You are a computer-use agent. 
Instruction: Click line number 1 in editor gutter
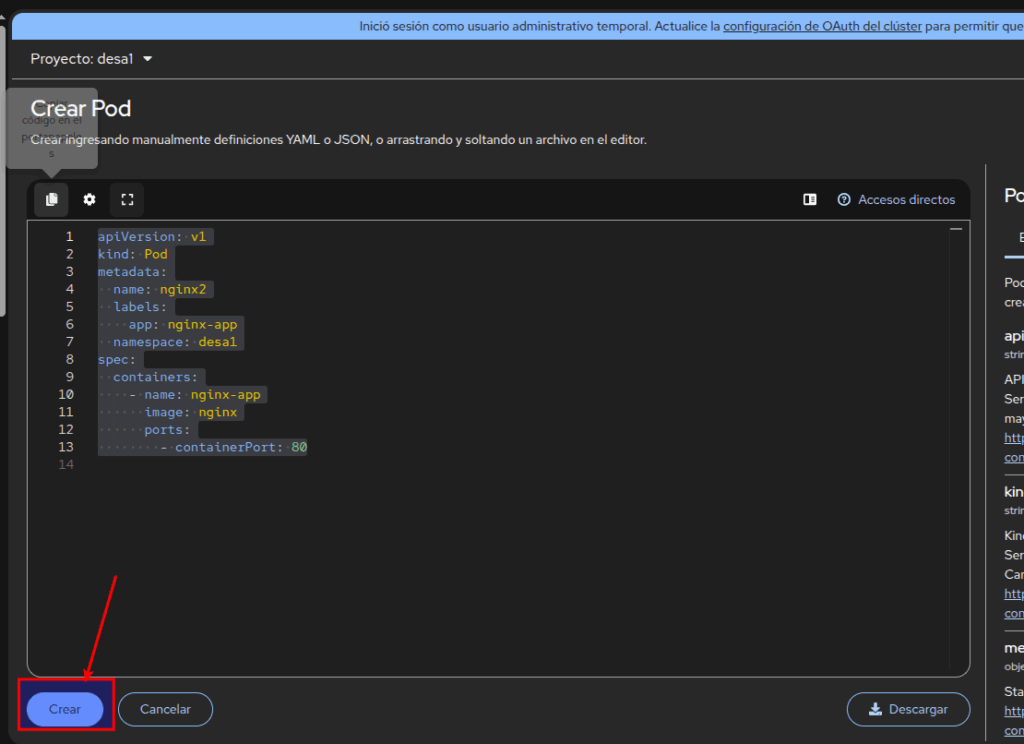pyautogui.click(x=69, y=237)
